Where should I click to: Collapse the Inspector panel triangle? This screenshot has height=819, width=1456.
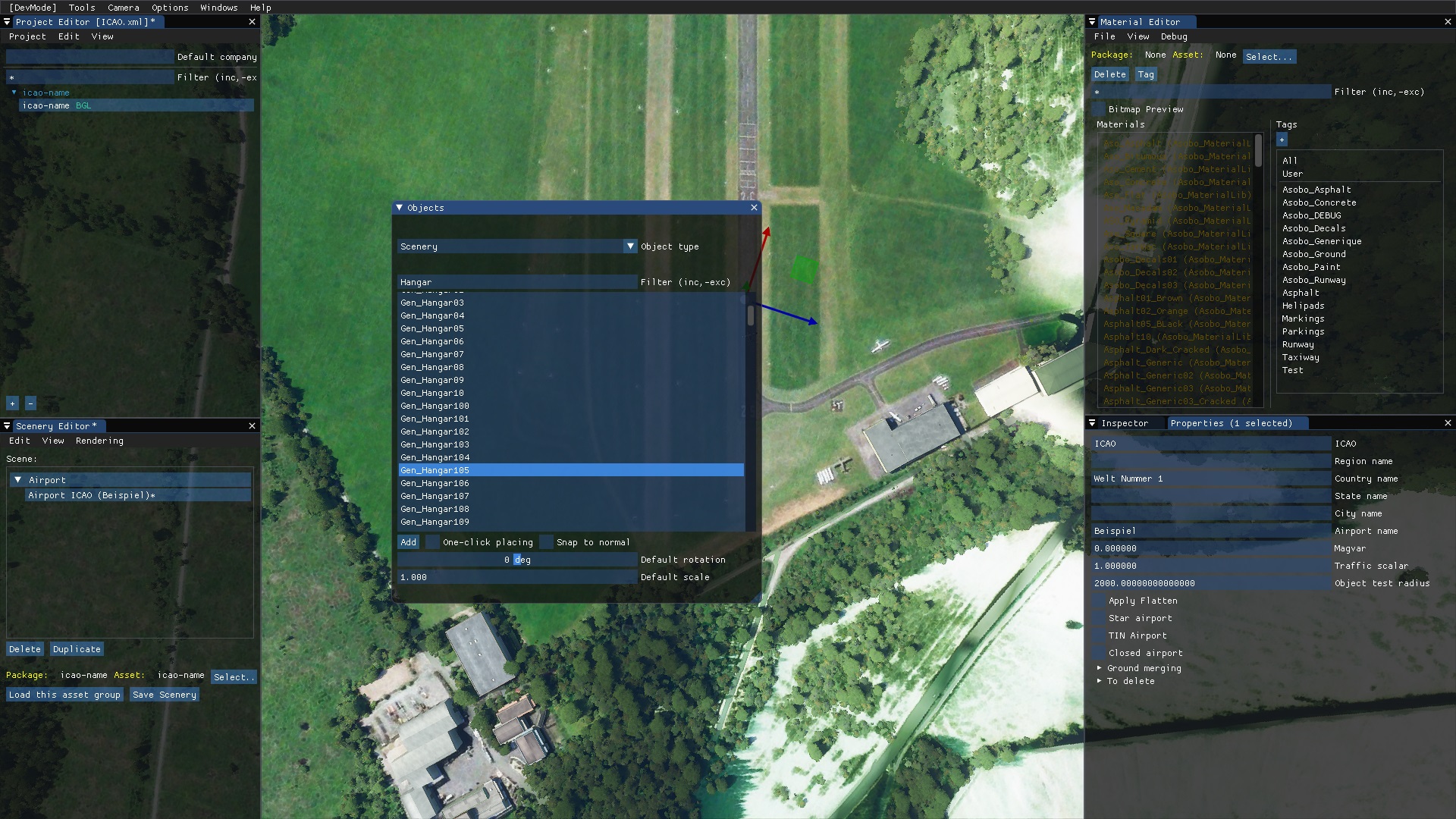[x=1092, y=423]
